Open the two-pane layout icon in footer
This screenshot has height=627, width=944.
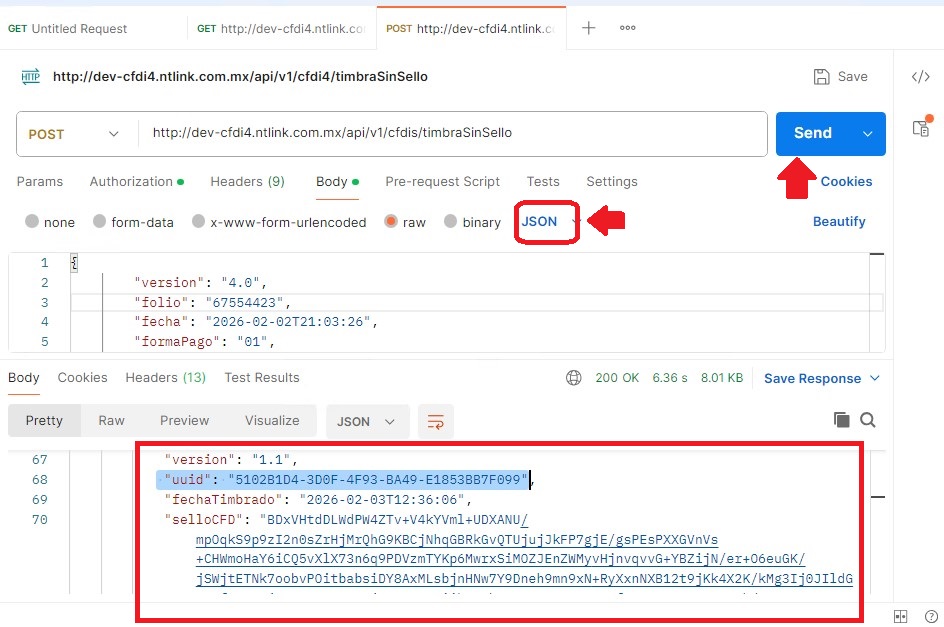[901, 616]
